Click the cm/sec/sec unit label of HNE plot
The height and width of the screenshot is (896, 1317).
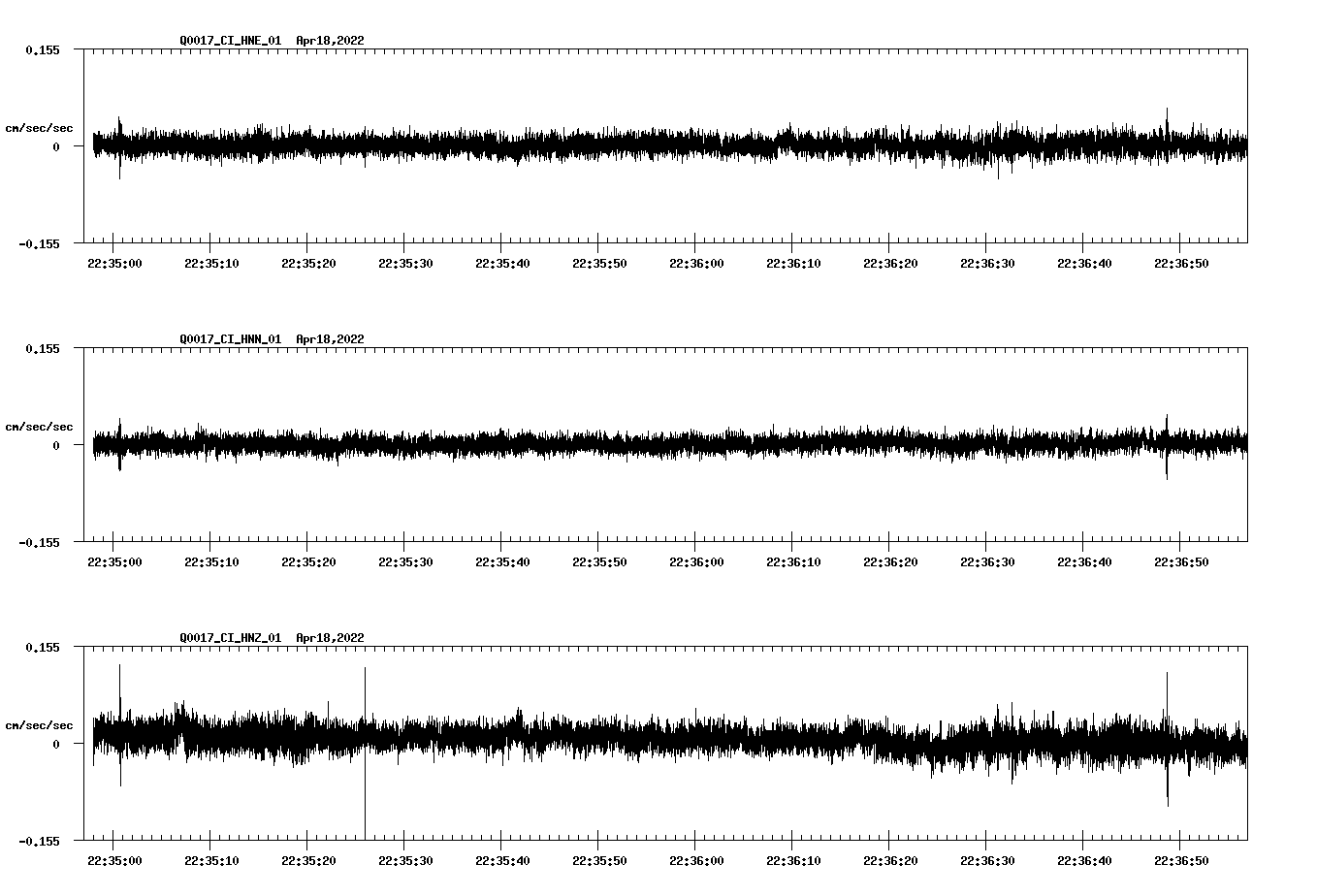click(x=39, y=128)
